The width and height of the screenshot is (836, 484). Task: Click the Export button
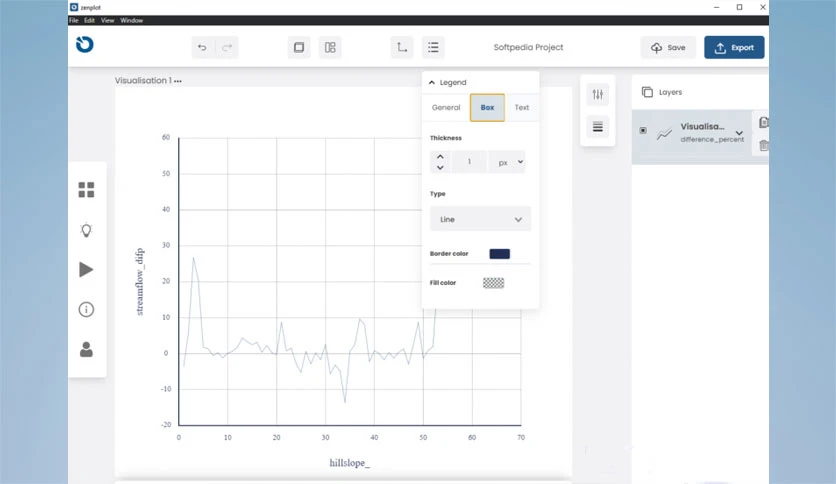pos(734,47)
